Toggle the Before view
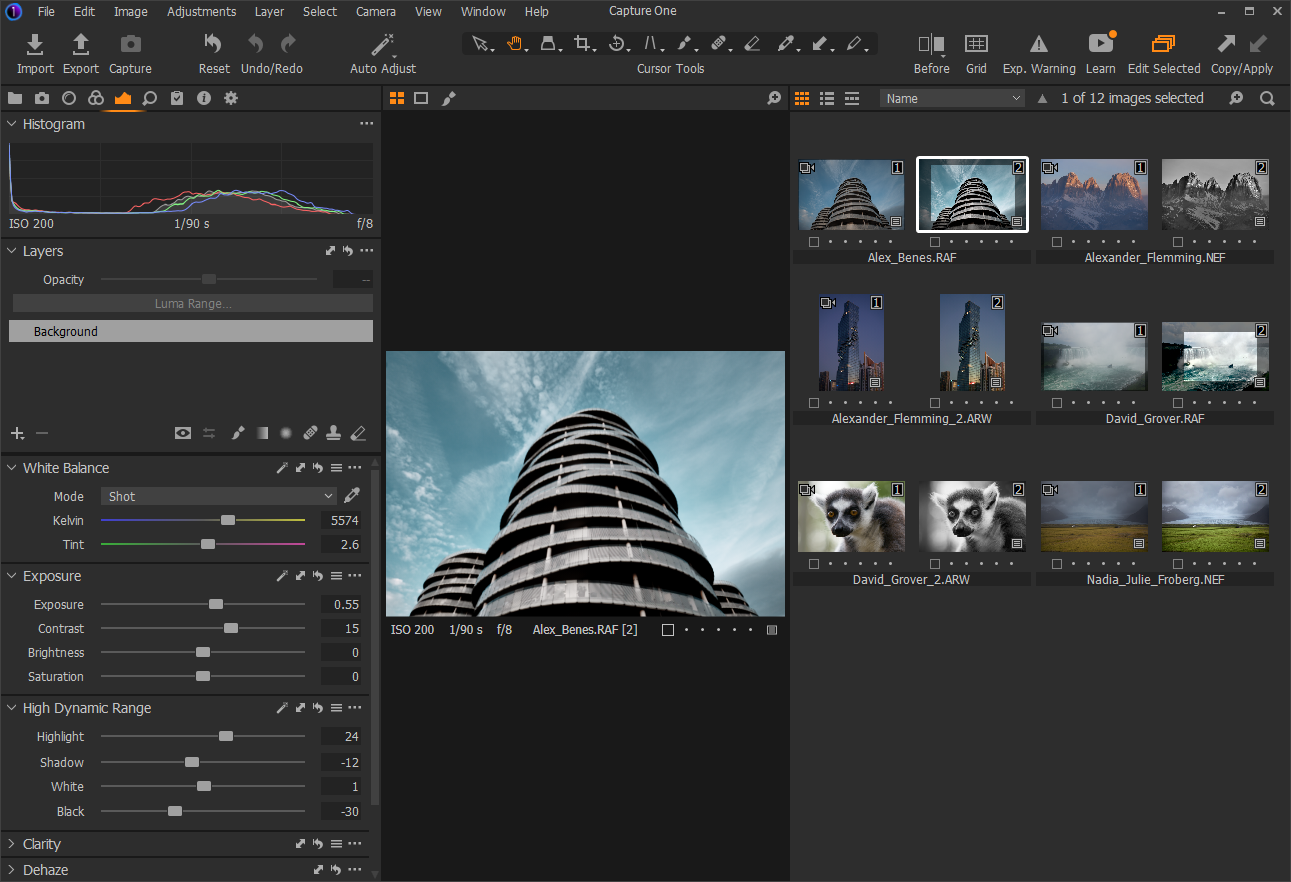 point(931,44)
